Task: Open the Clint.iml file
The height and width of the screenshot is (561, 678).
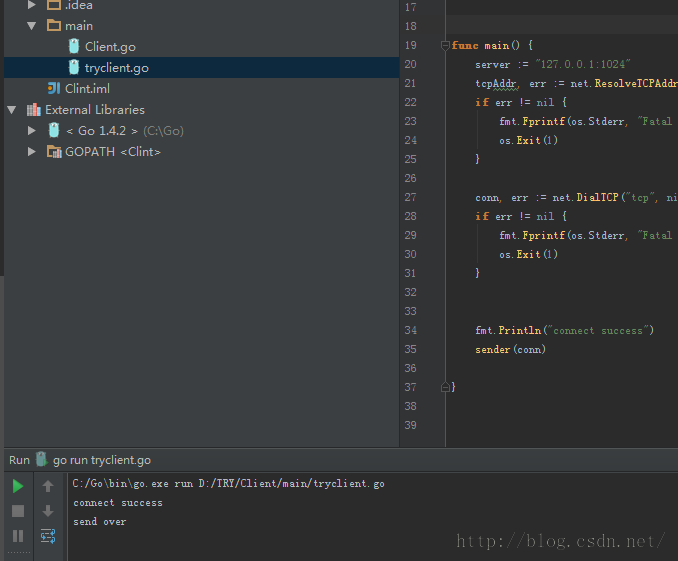Action: click(87, 89)
